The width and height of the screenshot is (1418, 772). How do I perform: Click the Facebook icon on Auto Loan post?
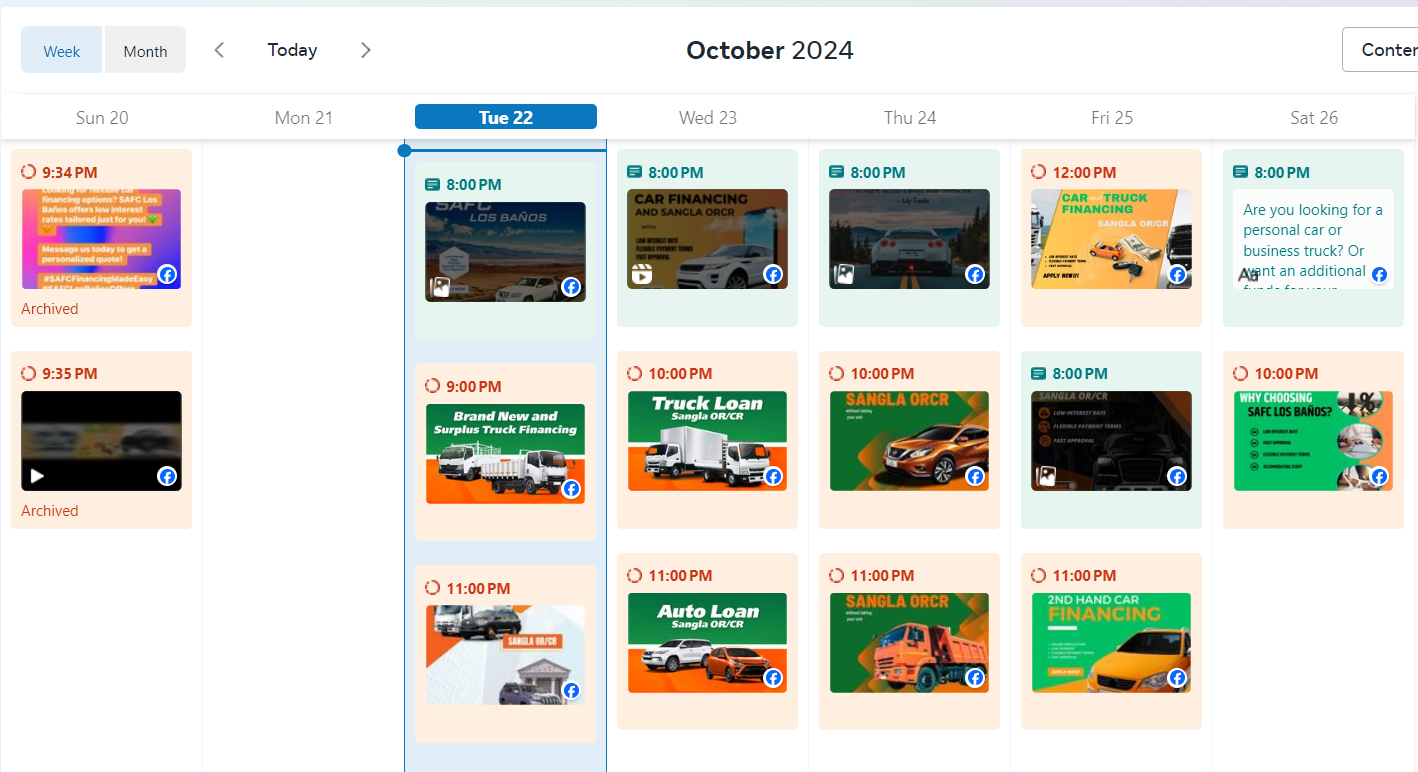coord(773,678)
